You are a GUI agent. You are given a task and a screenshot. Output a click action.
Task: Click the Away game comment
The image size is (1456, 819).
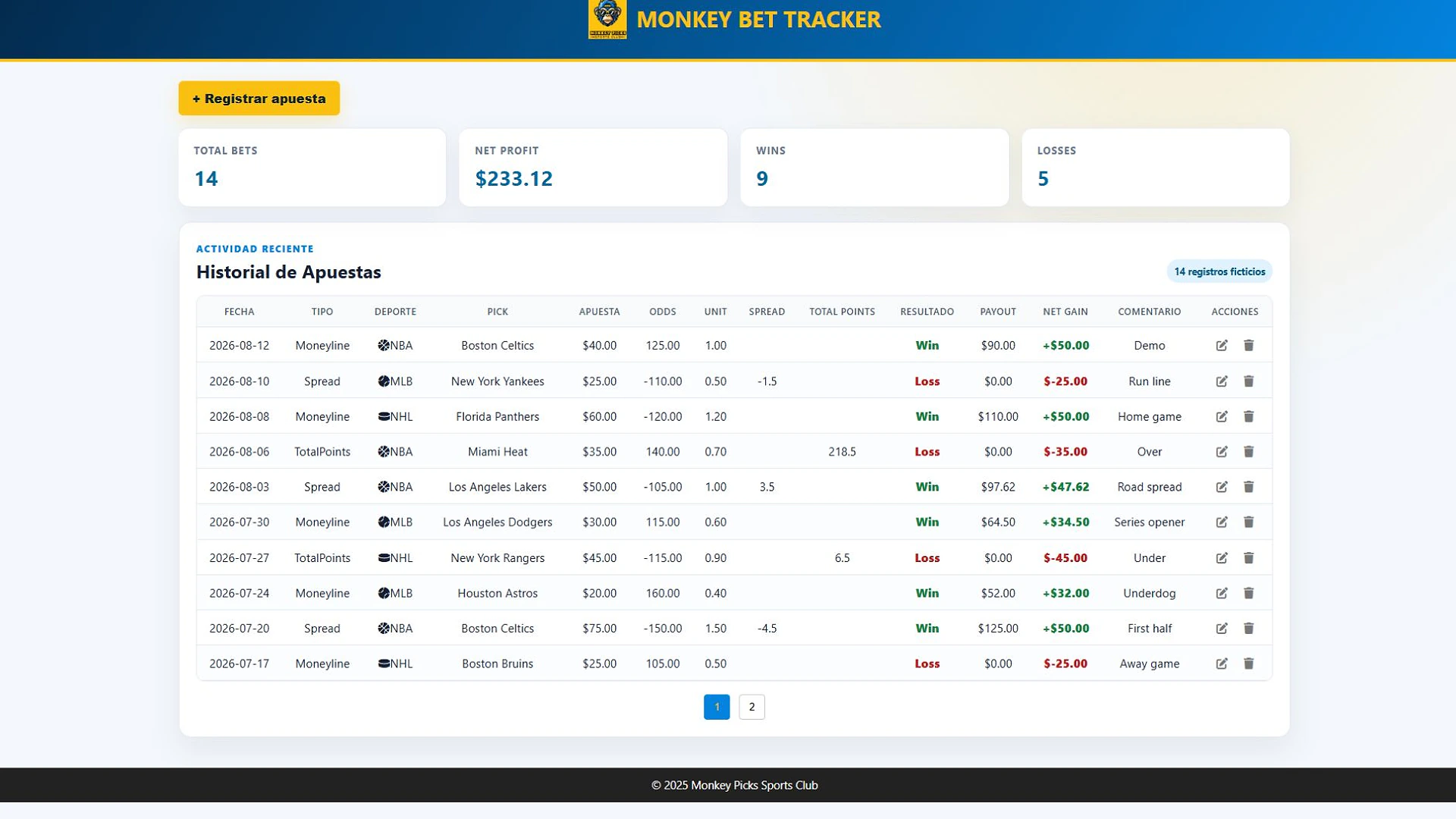point(1149,664)
